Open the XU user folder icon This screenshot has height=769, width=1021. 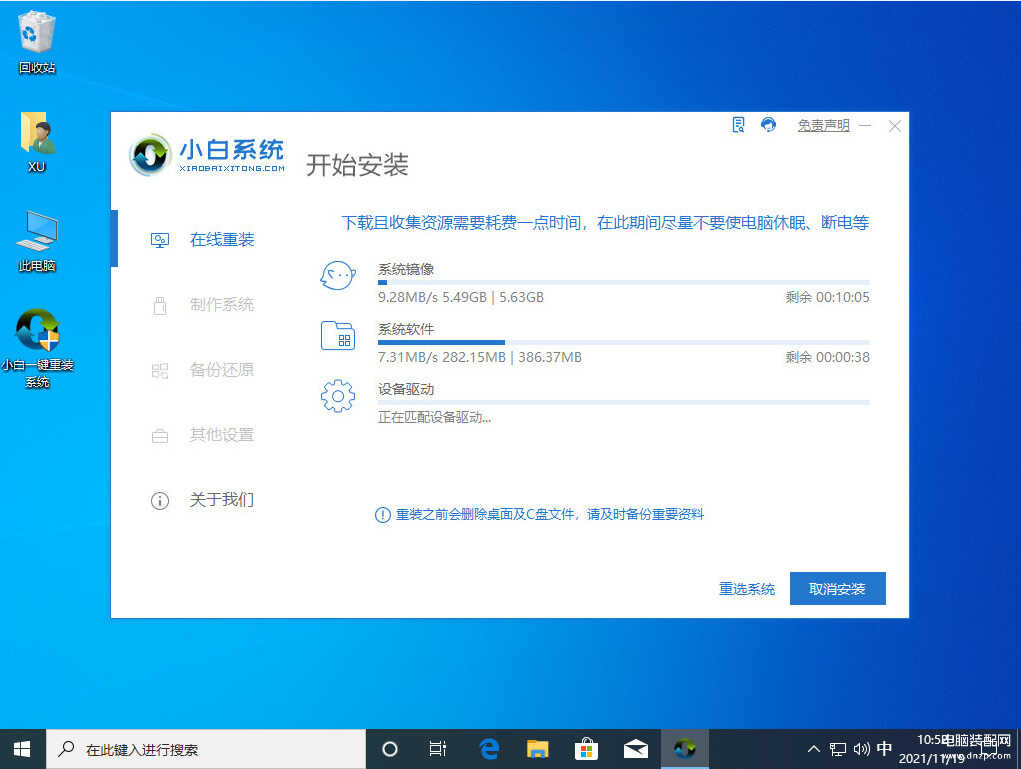36,142
